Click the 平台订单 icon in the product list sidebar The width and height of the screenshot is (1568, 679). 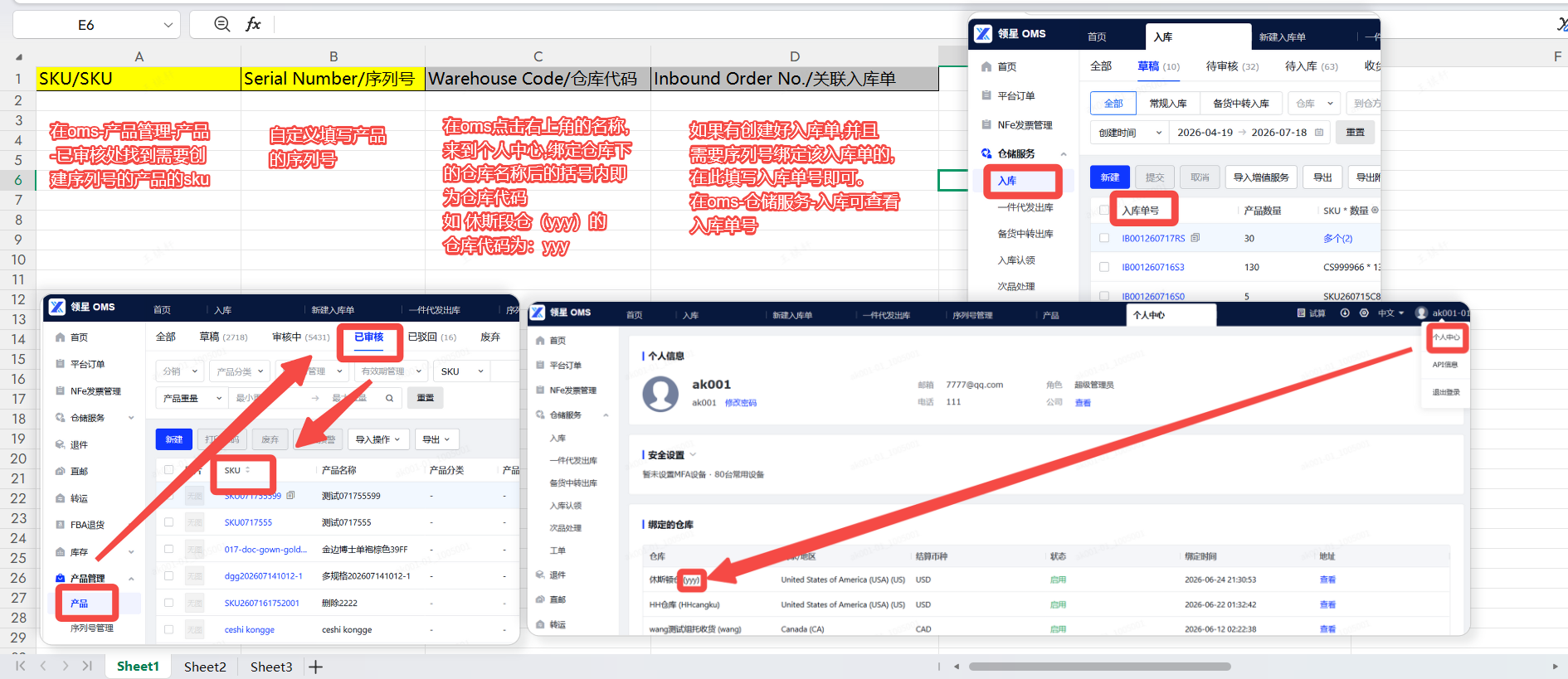coord(61,364)
